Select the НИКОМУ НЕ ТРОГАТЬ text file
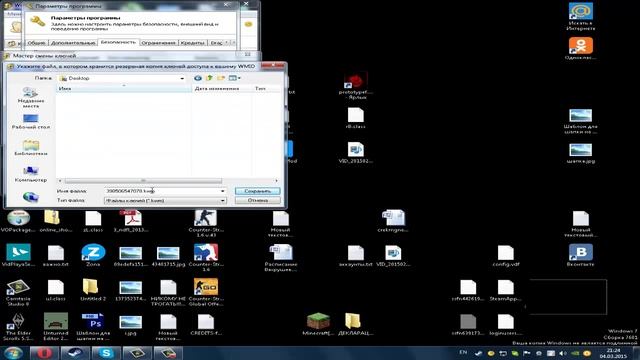This screenshot has width=640, height=360. coord(168,292)
